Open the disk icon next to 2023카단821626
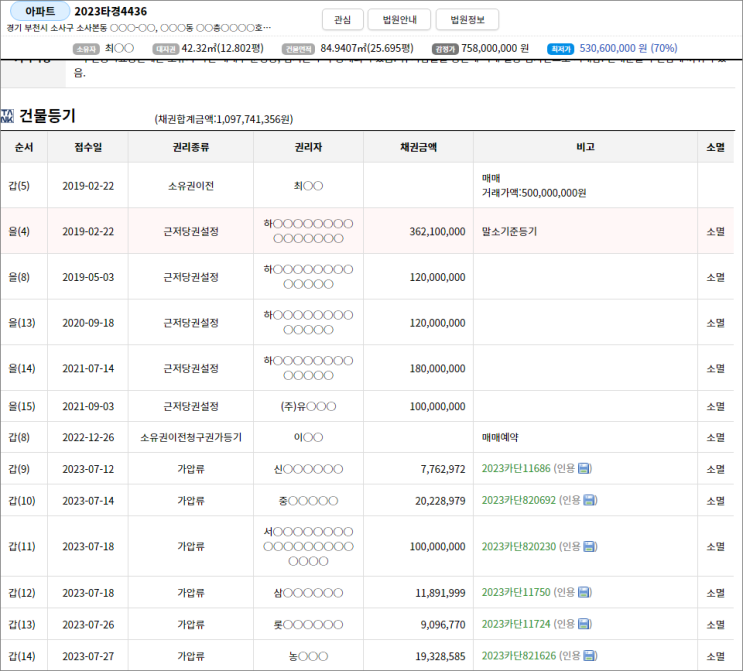Viewport: 743px width, 671px height. click(x=590, y=656)
